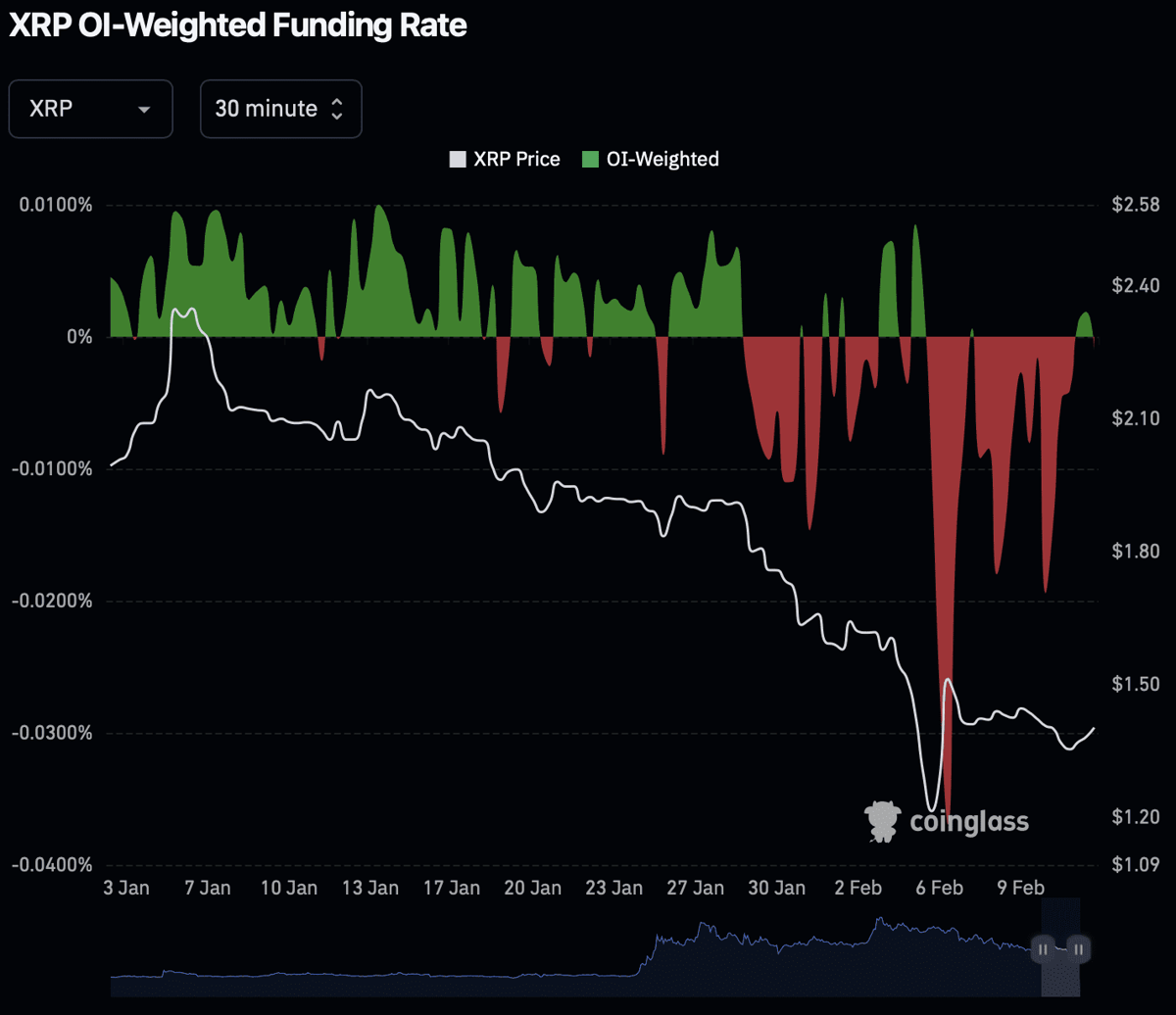Open the 30 minute interval selector

tap(281, 109)
